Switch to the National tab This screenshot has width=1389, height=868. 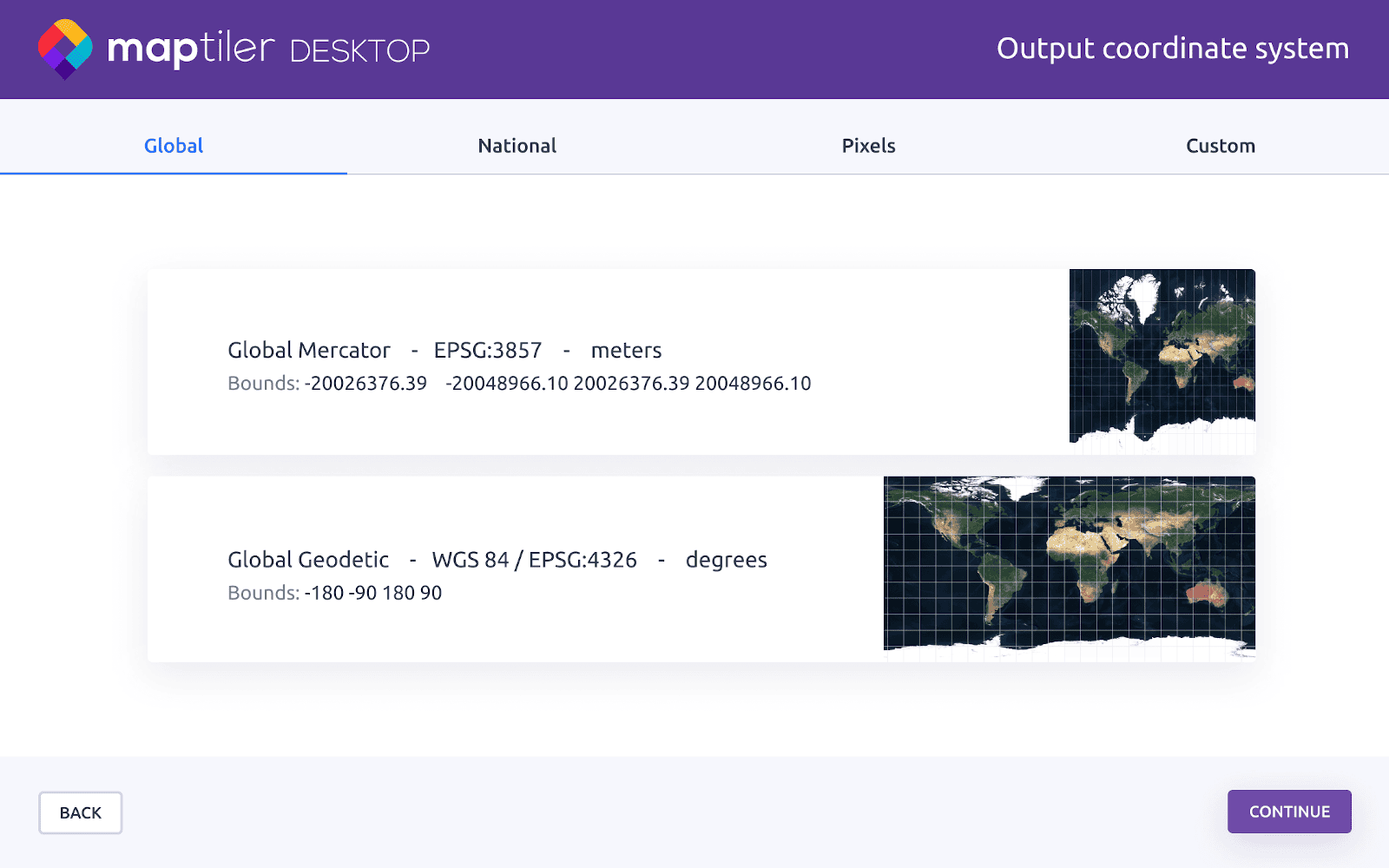coord(517,145)
